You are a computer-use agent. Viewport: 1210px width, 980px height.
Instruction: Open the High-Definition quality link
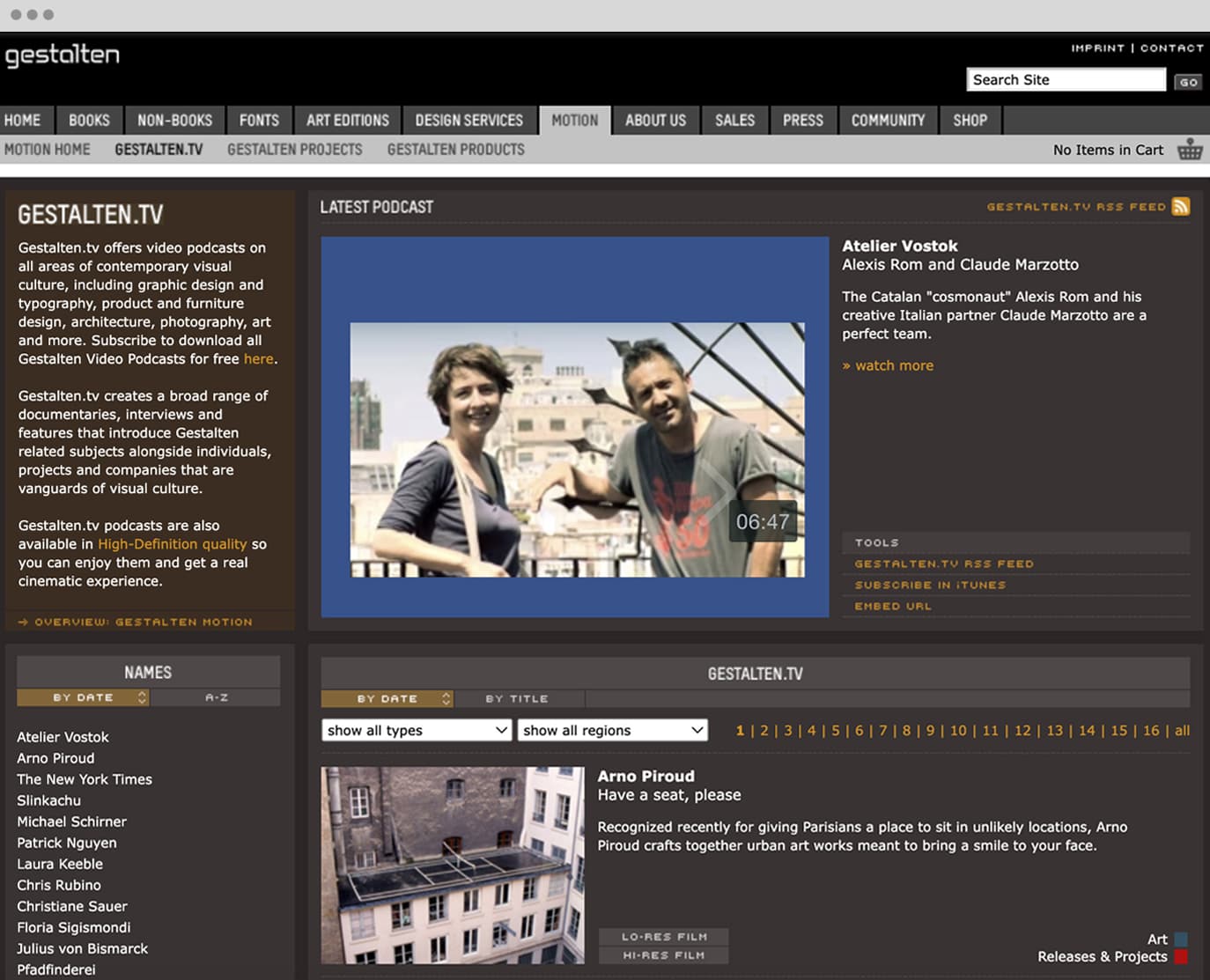pyautogui.click(x=173, y=544)
